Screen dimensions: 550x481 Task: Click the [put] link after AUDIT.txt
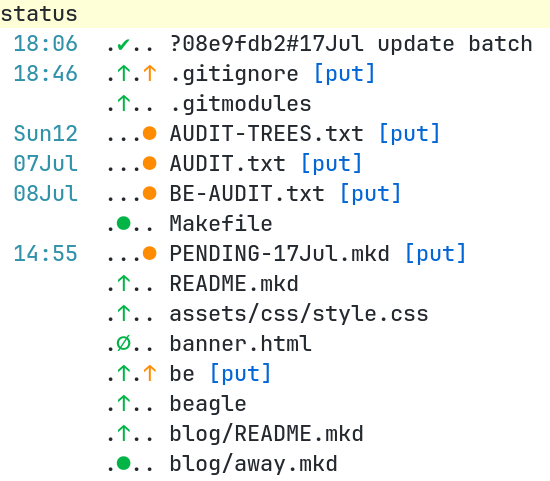[331, 163]
